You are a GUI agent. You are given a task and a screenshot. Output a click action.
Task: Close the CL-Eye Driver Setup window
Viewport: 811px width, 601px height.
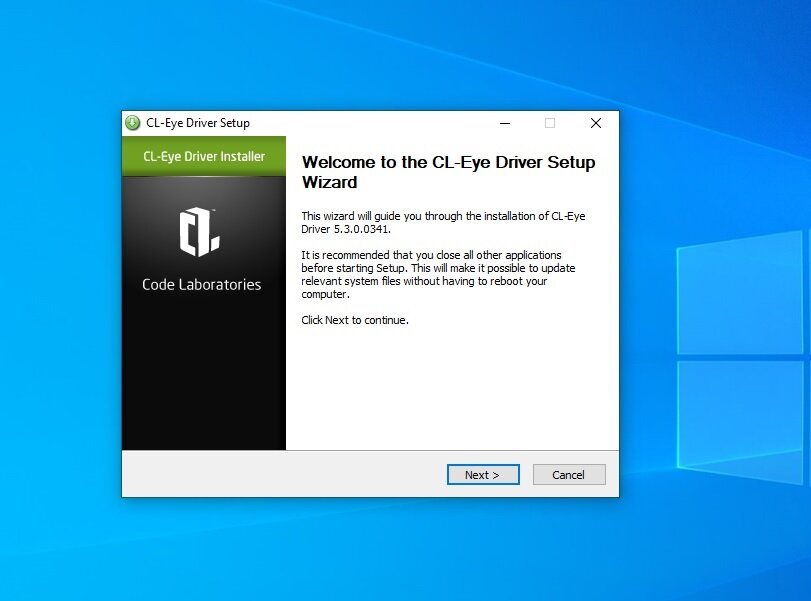(596, 123)
